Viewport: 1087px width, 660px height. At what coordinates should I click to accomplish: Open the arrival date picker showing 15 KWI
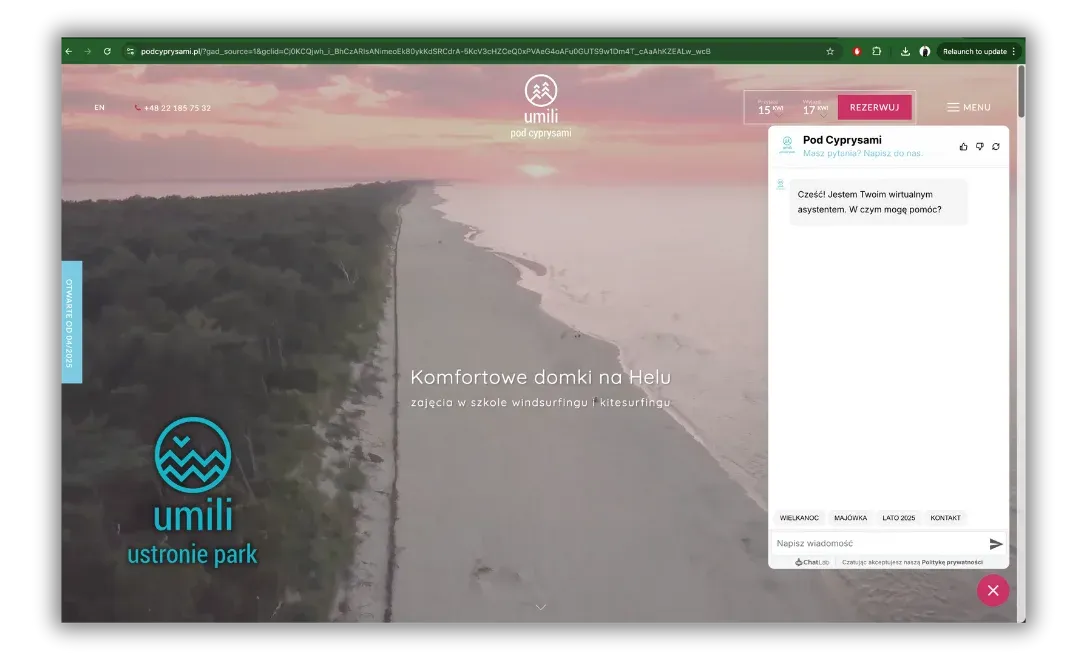pyautogui.click(x=770, y=108)
